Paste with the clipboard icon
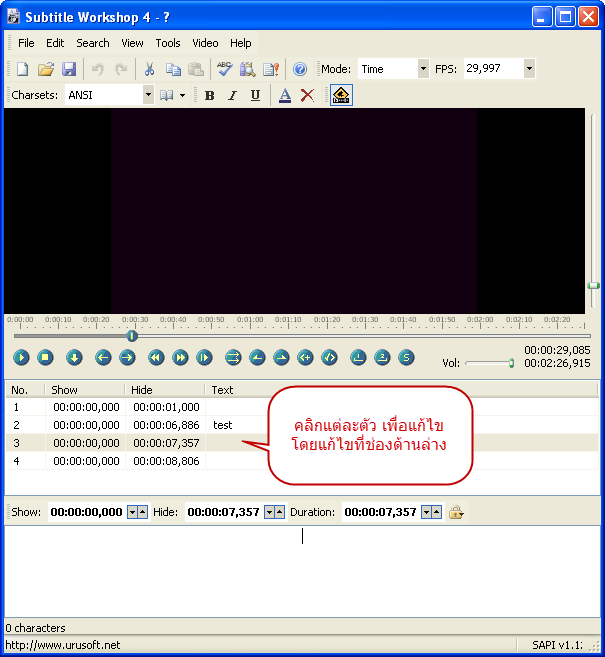This screenshot has height=657, width=605. click(x=196, y=69)
